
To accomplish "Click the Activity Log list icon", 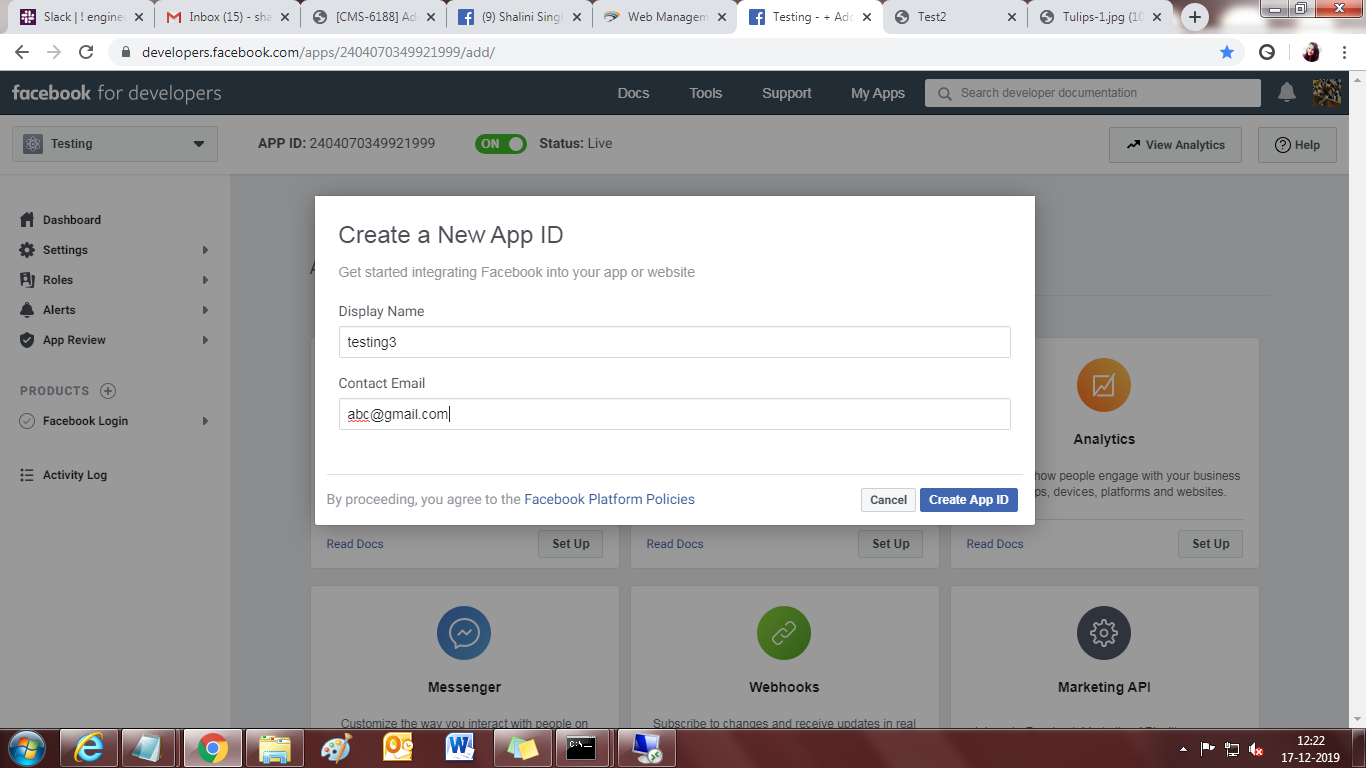I will tap(27, 475).
